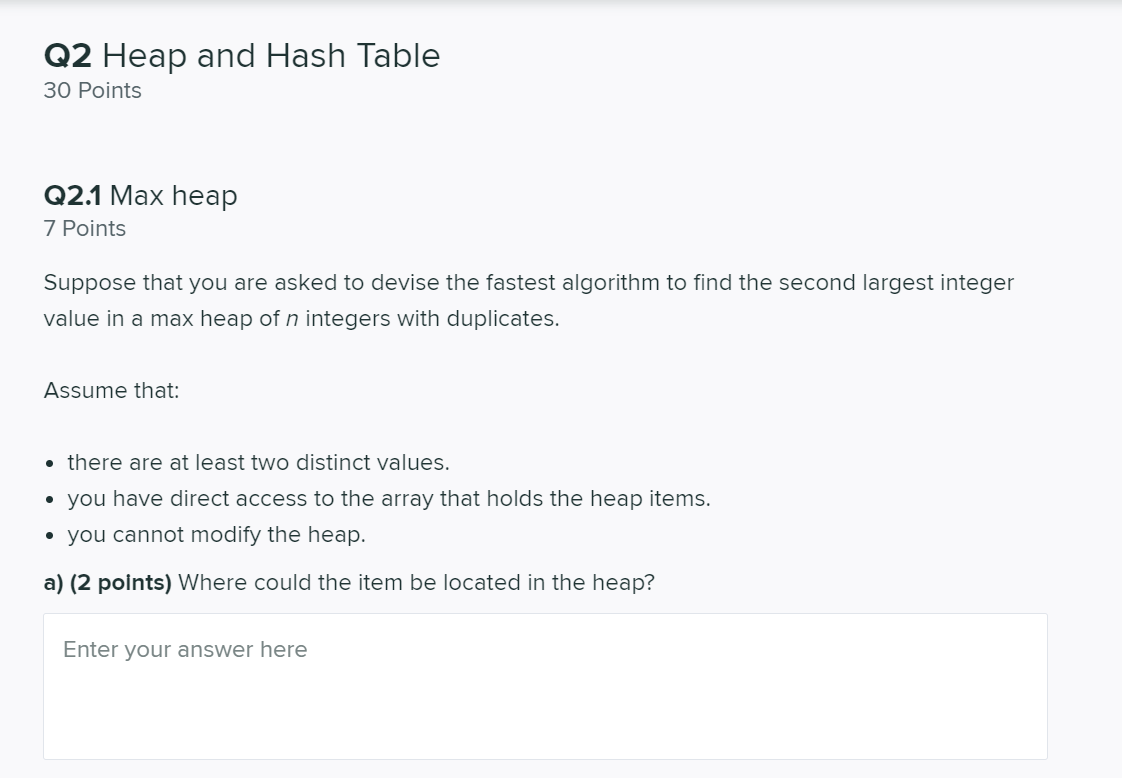
Task: Click the bold Q2.1 label
Action: coord(73,196)
